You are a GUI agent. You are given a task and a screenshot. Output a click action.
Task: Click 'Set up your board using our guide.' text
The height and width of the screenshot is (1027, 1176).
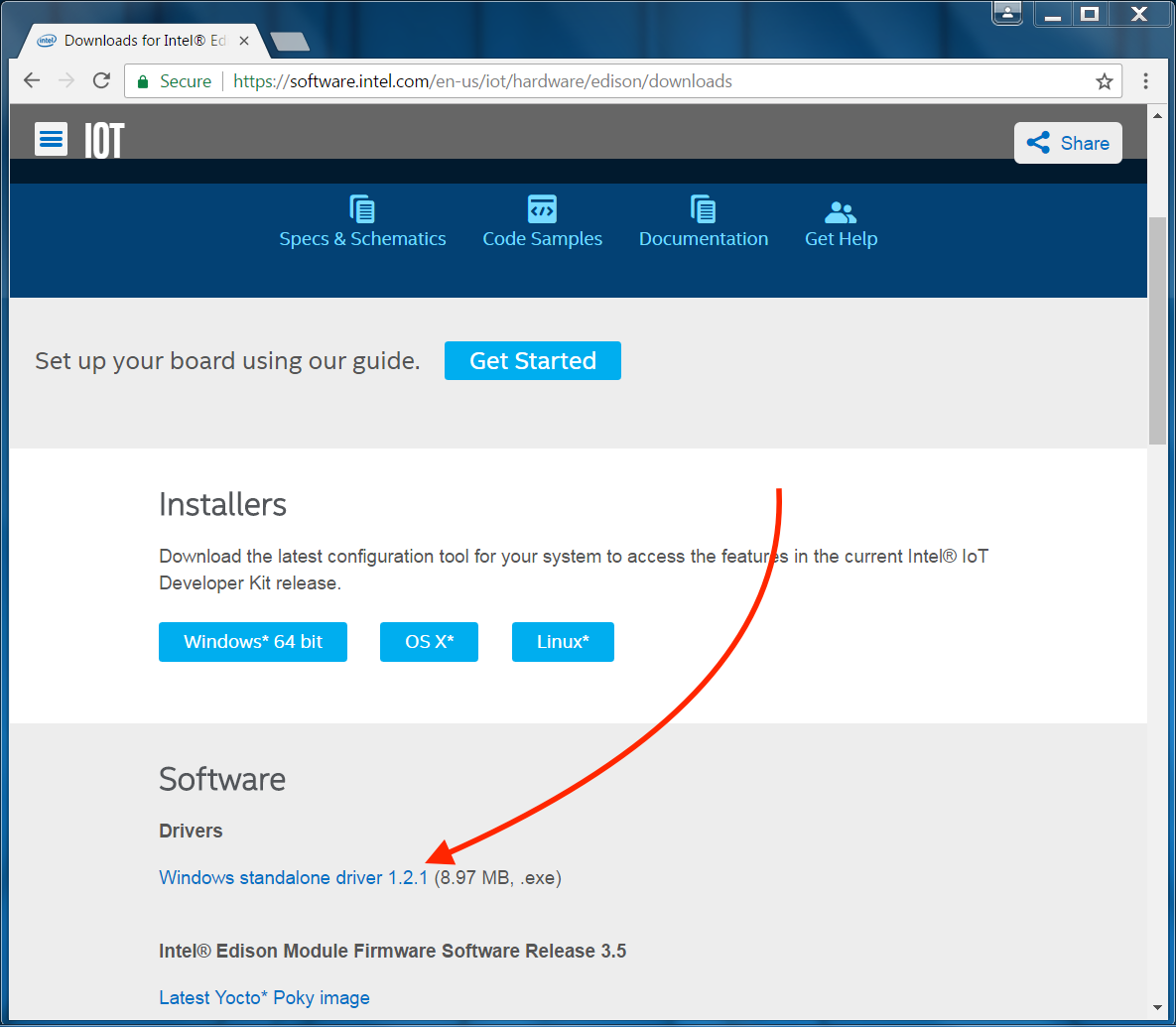(227, 360)
